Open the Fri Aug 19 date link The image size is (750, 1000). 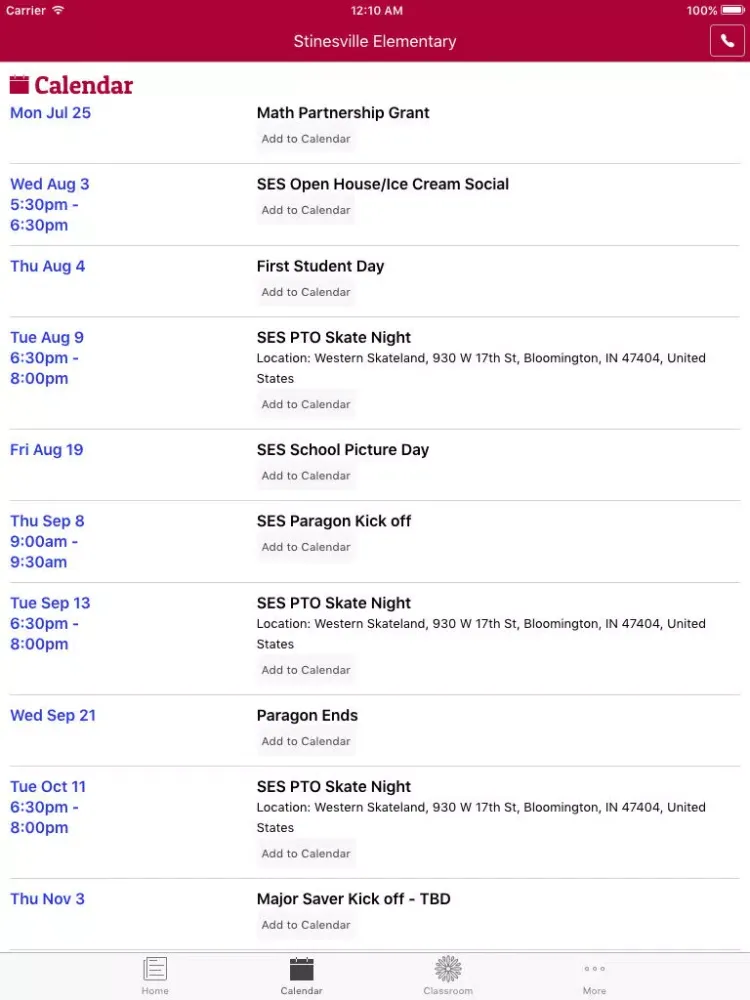(x=47, y=450)
